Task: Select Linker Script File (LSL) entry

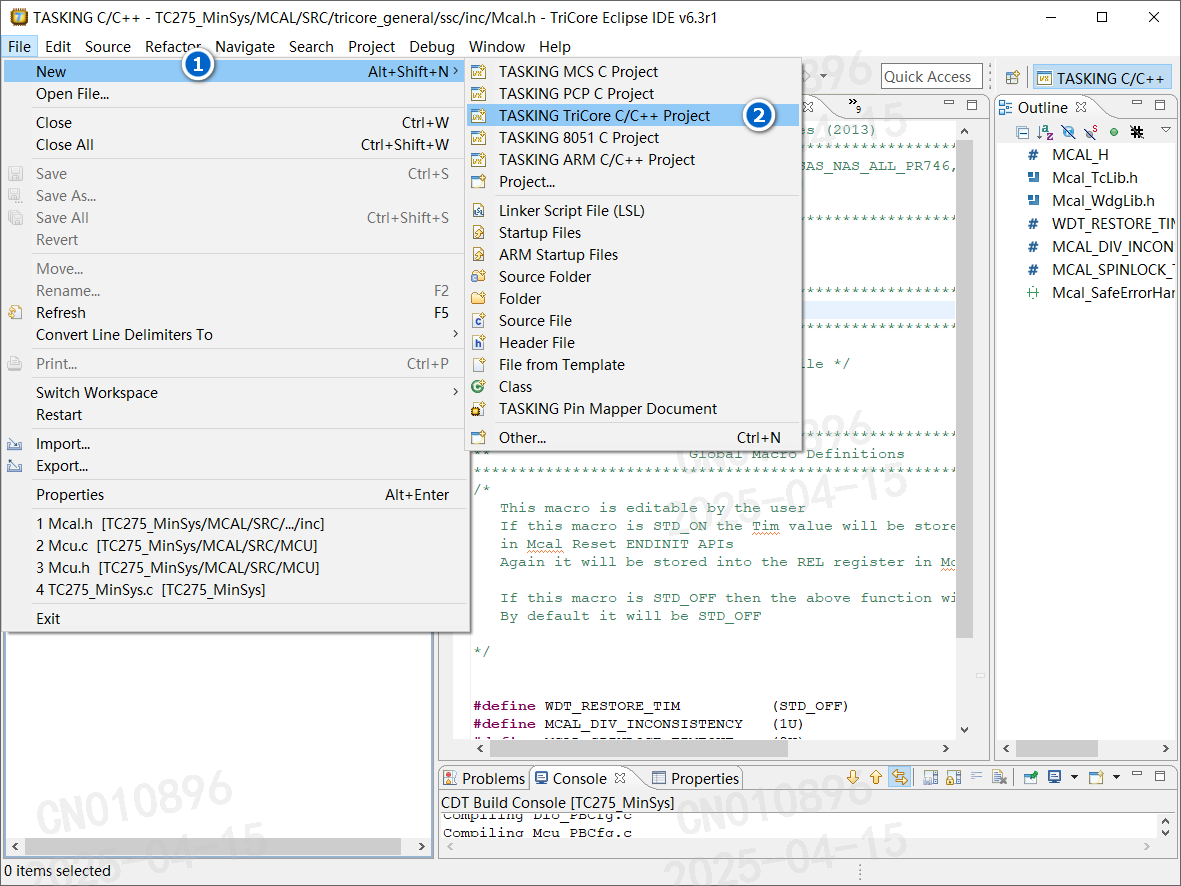Action: click(x=632, y=210)
